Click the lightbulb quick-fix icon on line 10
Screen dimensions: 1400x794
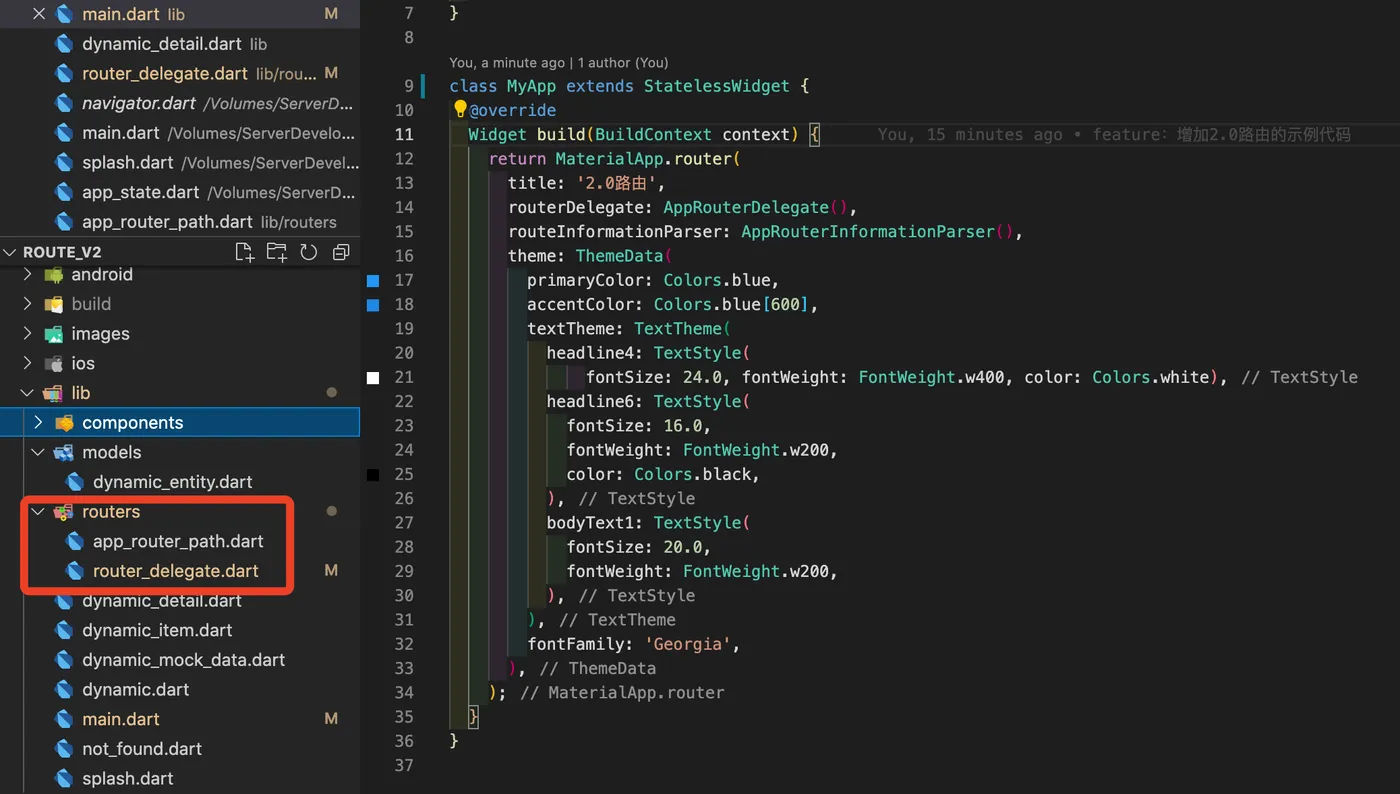coord(460,108)
